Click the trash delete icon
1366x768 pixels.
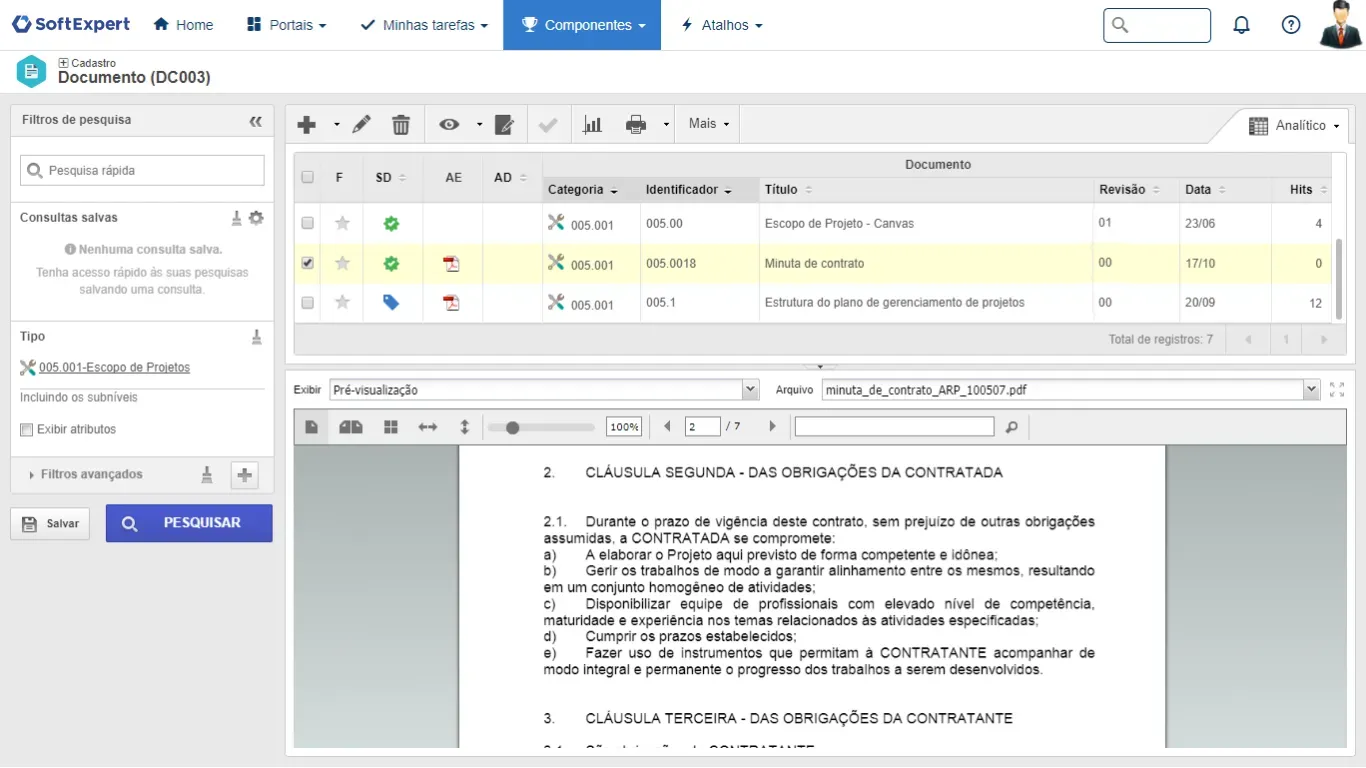click(x=401, y=124)
